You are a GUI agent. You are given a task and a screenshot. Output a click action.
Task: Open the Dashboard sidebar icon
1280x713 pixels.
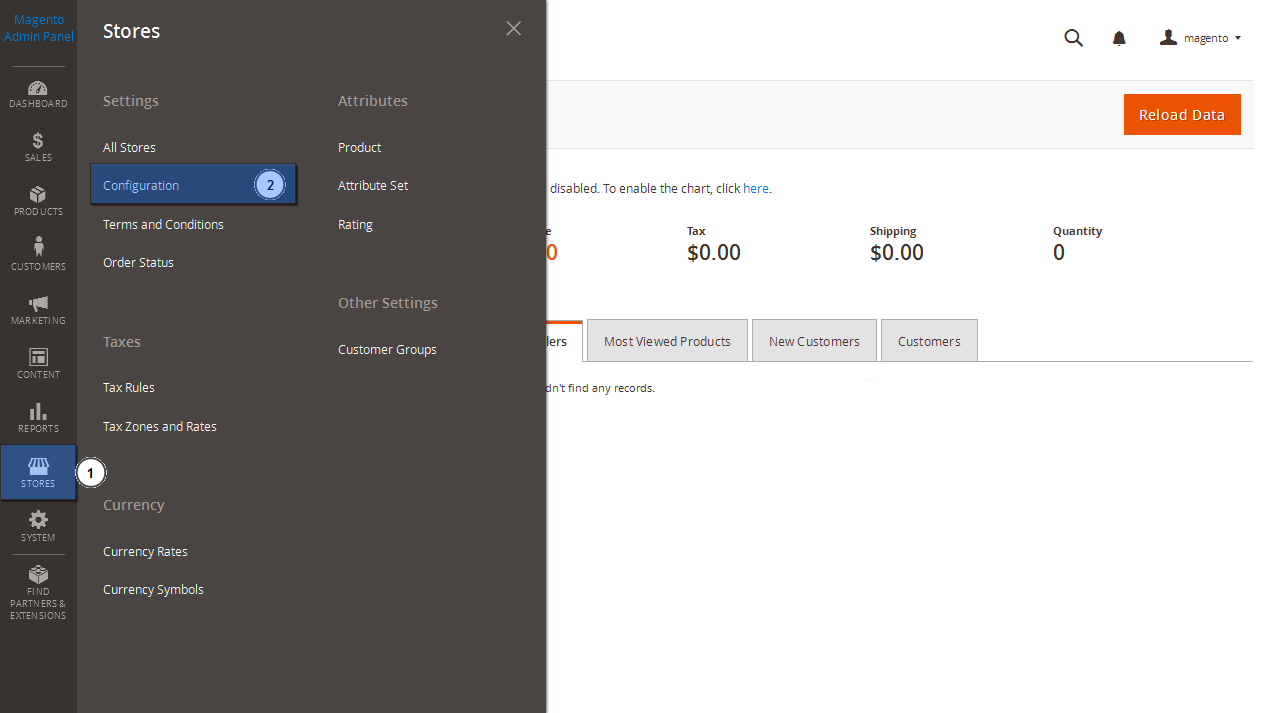[38, 95]
